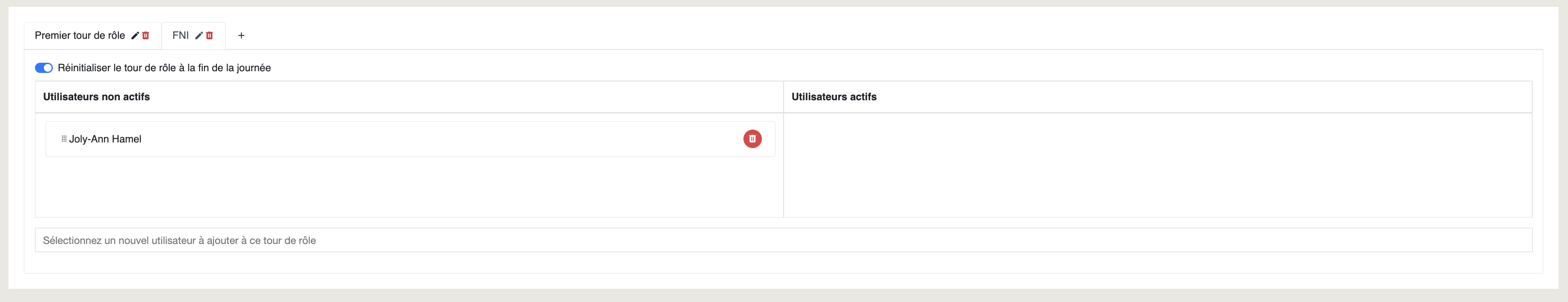Click the "Réinitialiser le tour de rôle" label
This screenshot has height=302, width=1568.
point(165,67)
